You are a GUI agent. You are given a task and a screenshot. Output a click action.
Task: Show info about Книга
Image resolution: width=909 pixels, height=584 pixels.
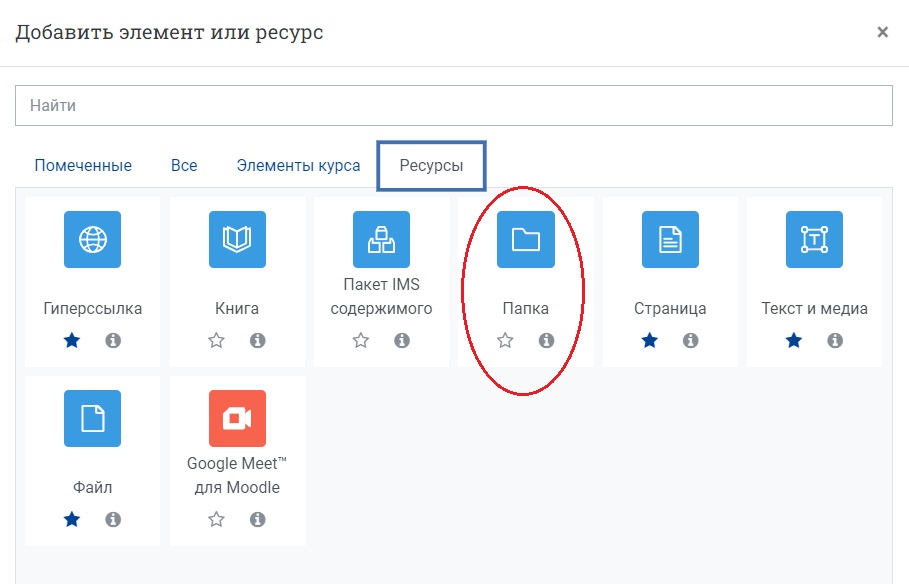coord(257,340)
